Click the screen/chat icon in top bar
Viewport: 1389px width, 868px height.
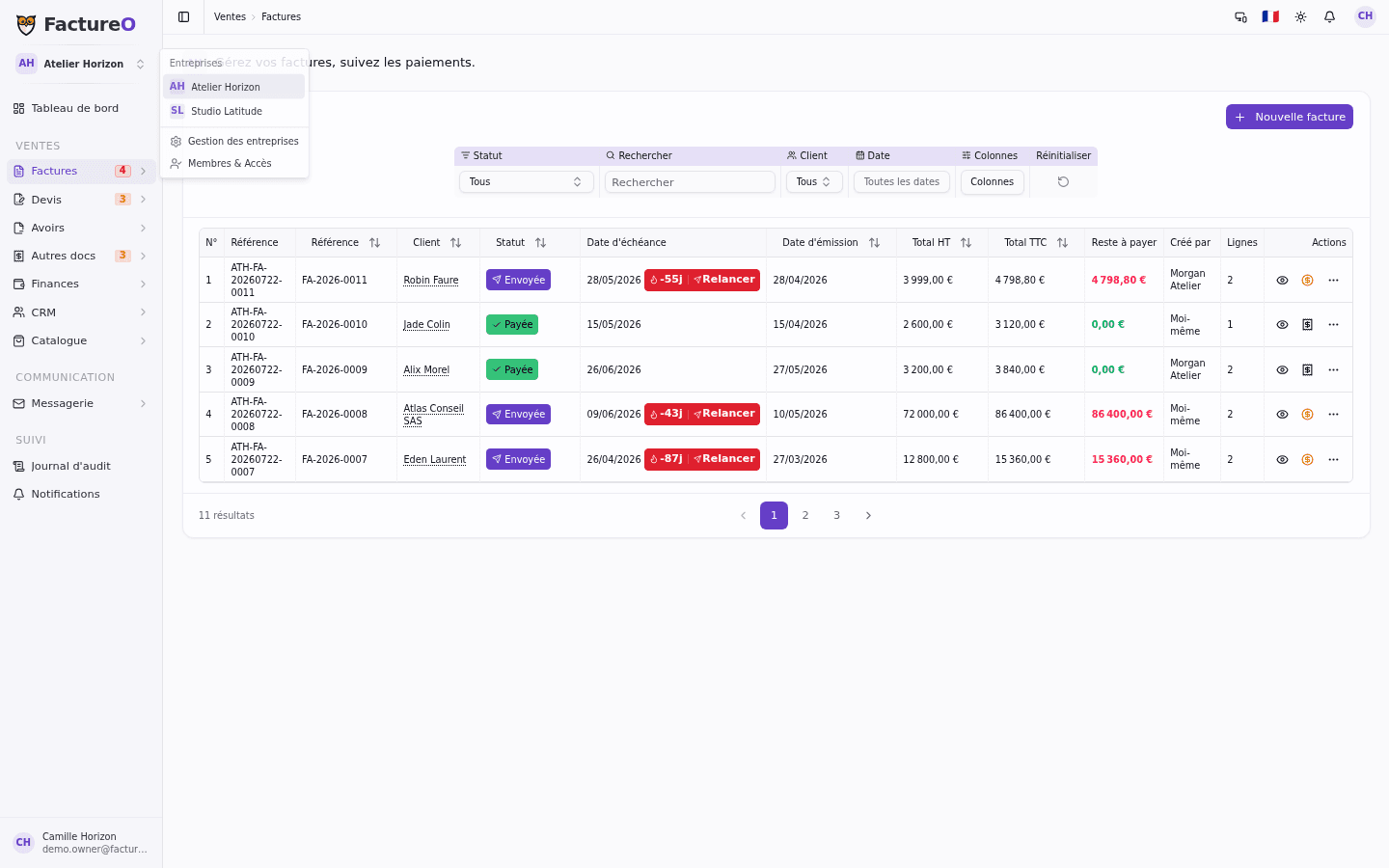[1240, 16]
